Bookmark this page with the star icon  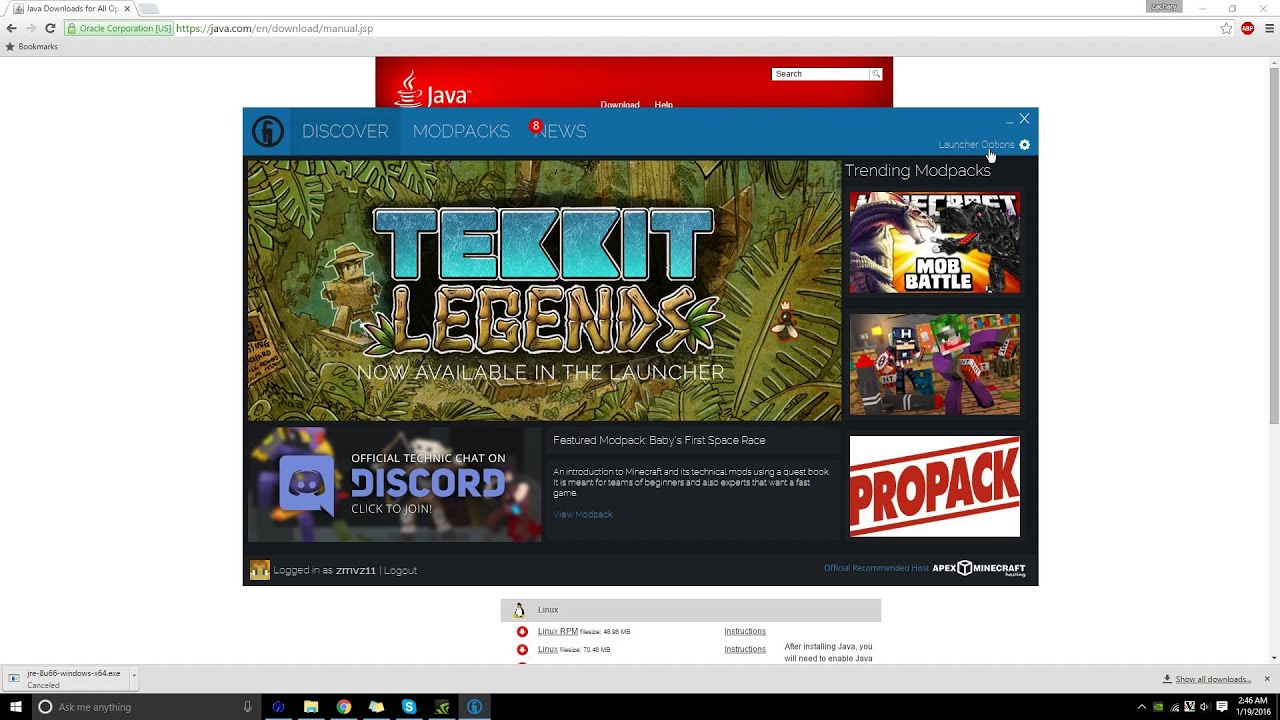[1226, 28]
